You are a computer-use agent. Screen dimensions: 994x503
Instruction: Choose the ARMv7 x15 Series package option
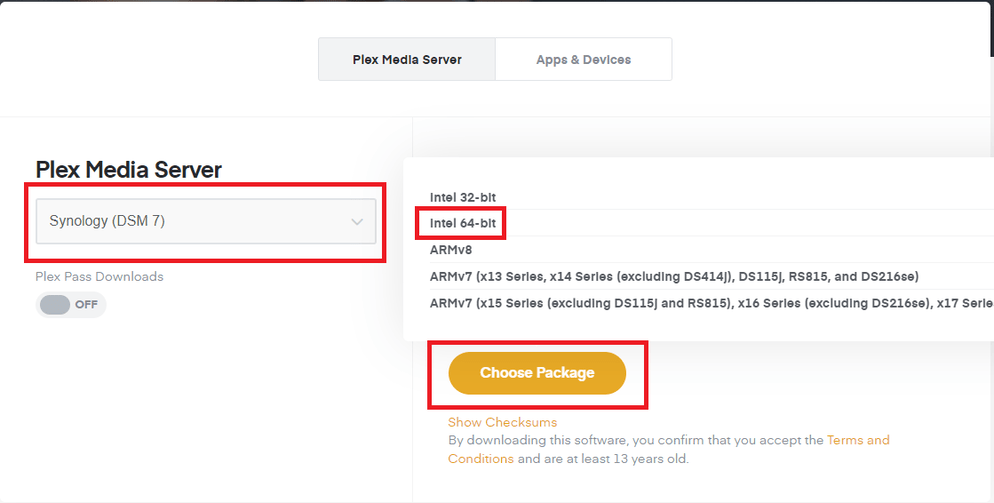coord(710,302)
